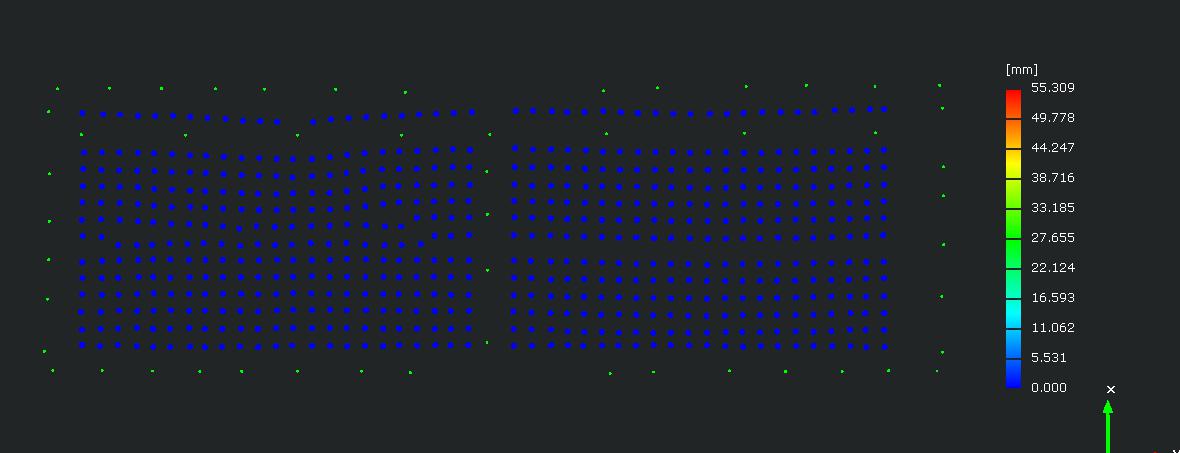The image size is (1180, 453).
Task: Pick the 49.778 scale label
Action: click(x=1052, y=118)
